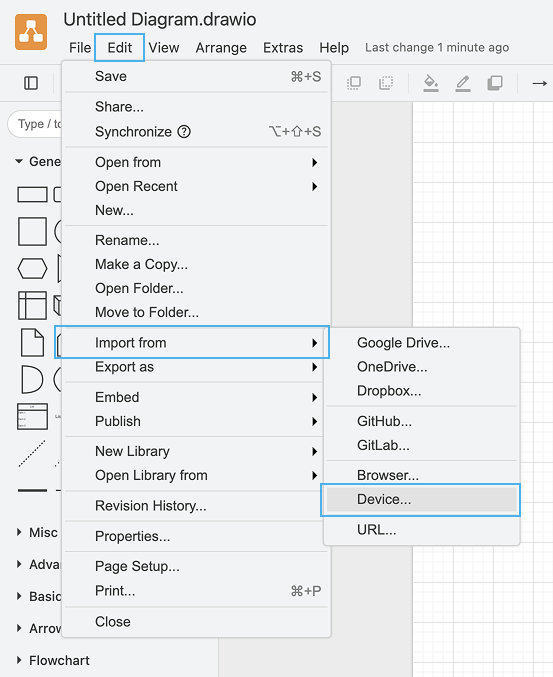Screen dimensions: 553x677
Task: Select the internal storage table-like shape
Action: click(x=32, y=306)
